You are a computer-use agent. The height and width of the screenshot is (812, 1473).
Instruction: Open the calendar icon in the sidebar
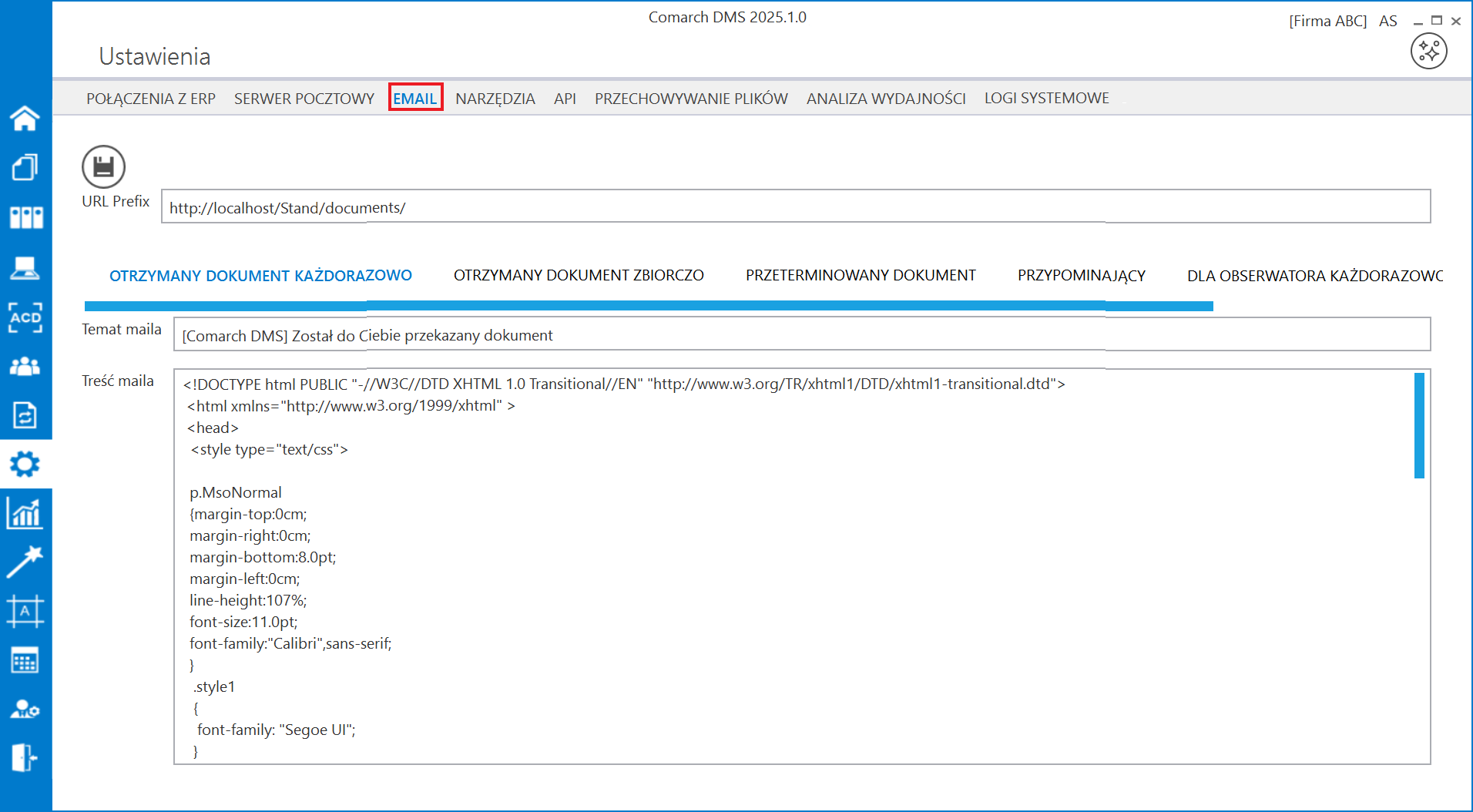click(25, 660)
